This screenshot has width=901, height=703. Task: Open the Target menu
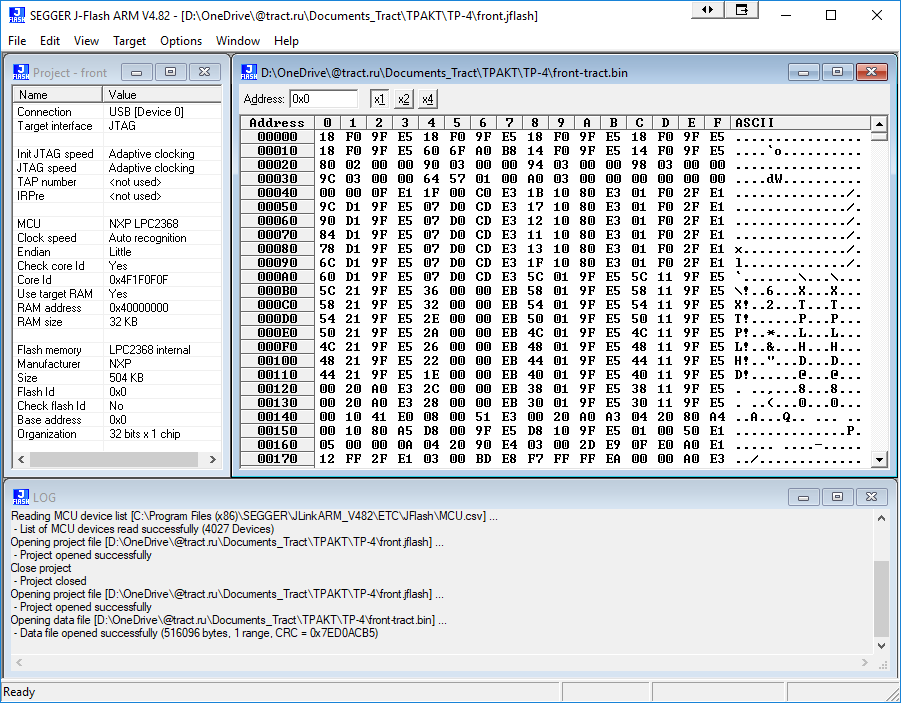129,41
